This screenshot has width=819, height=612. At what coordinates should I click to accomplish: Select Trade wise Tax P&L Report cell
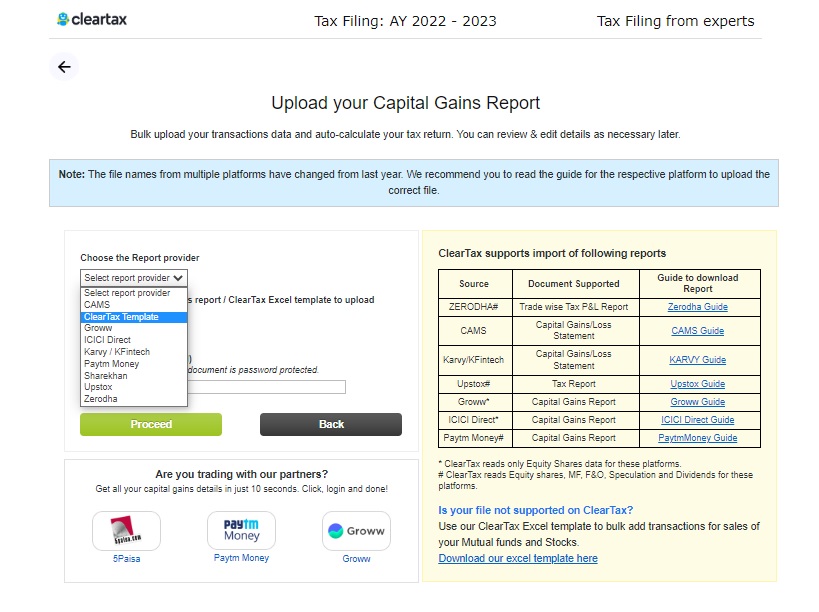click(576, 307)
